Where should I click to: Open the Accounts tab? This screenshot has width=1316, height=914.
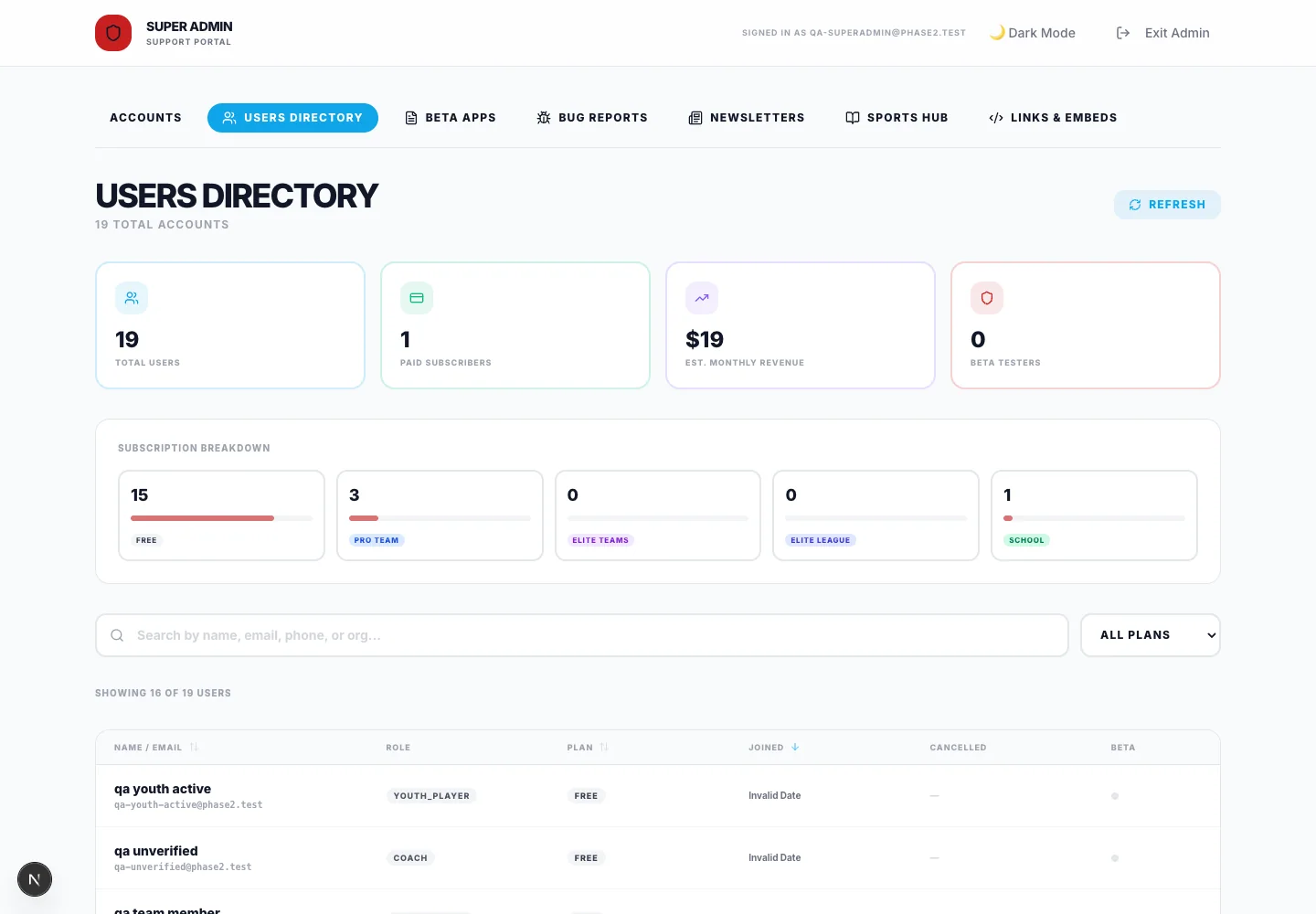145,118
